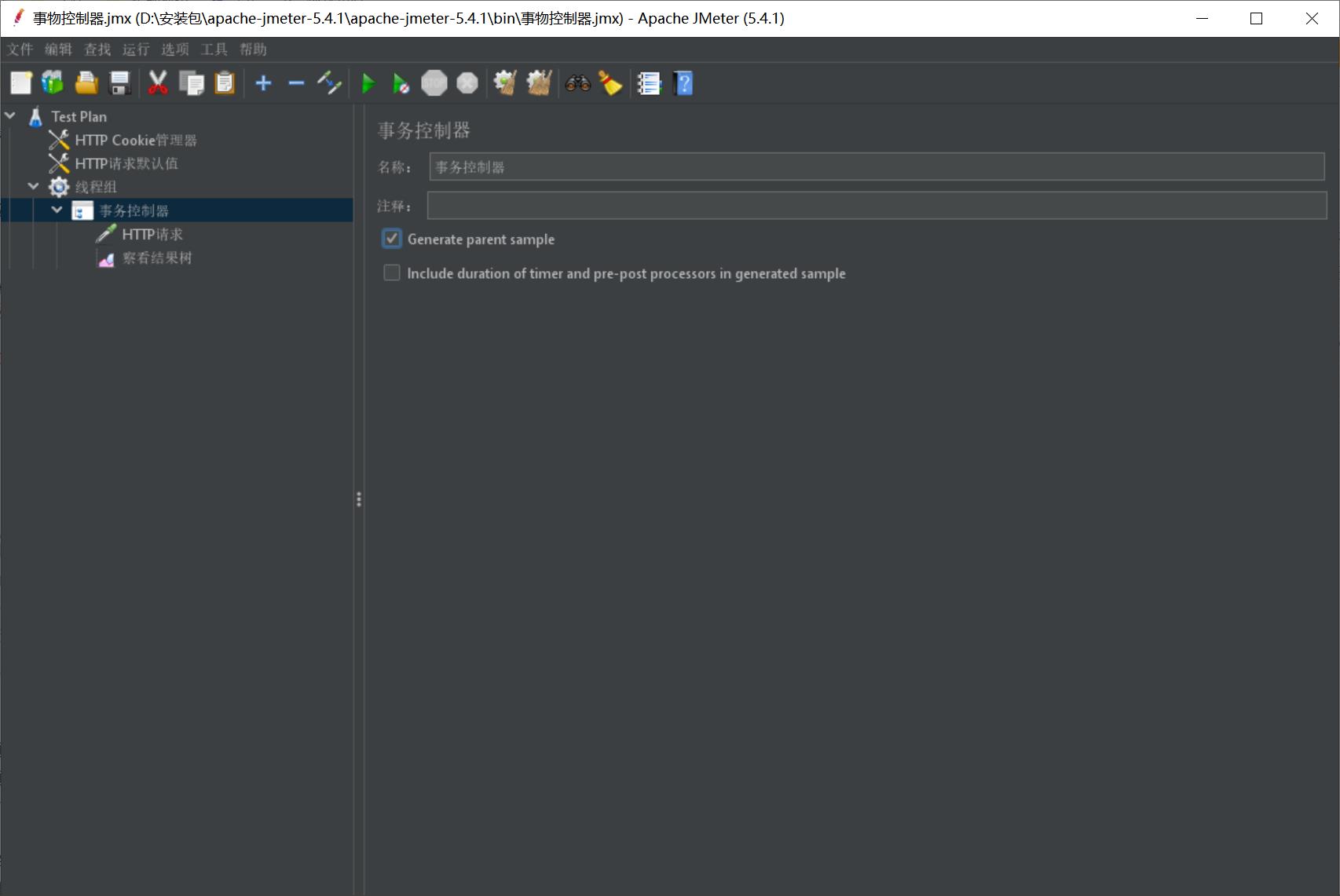
Task: Click the Paste clipboard icon
Action: [225, 83]
